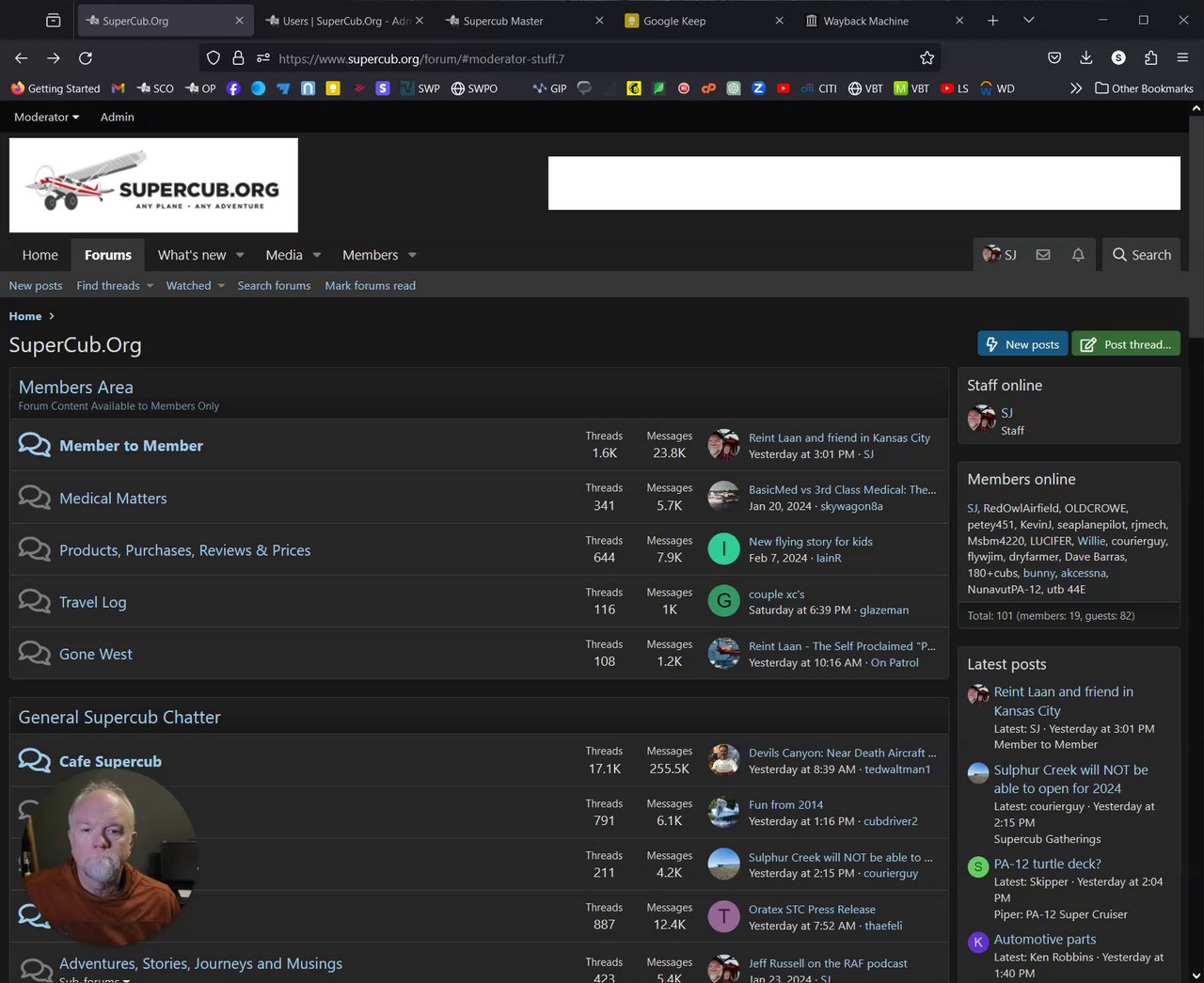Screen dimensions: 1204x983
Task: Open the Automotive parts latest post
Action: tap(1045, 939)
